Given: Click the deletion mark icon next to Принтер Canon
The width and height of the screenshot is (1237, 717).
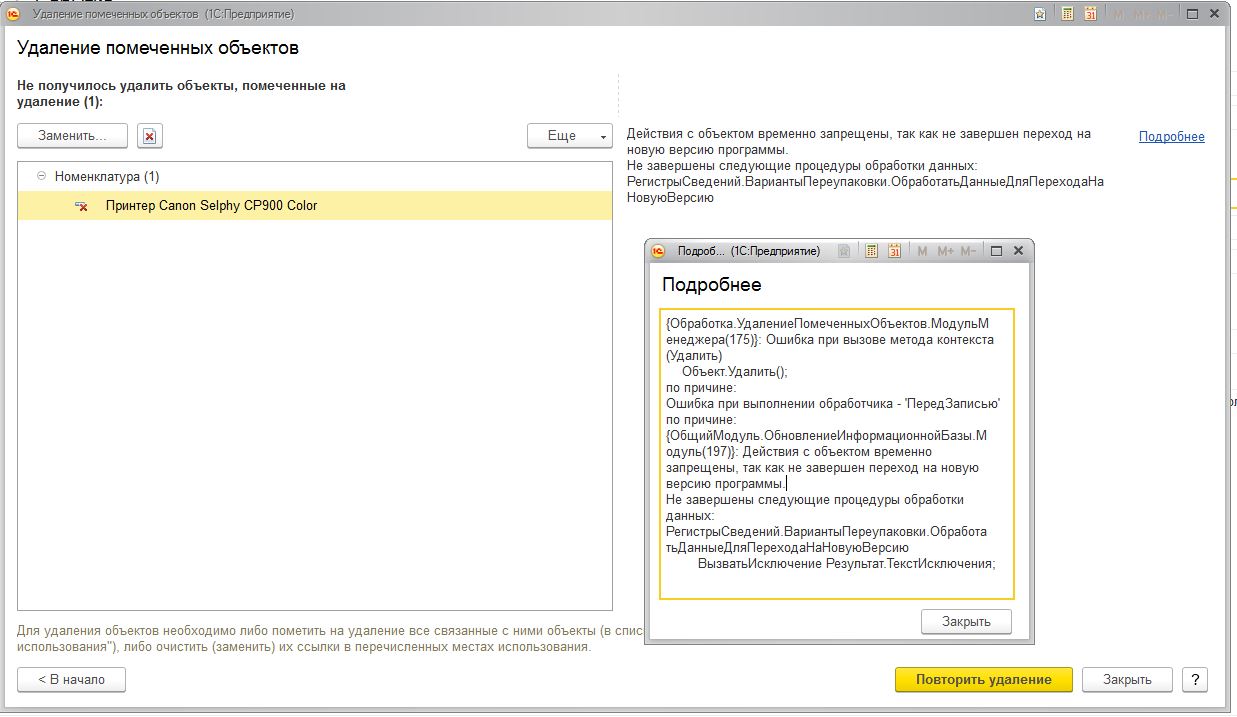Looking at the screenshot, I should pyautogui.click(x=81, y=206).
